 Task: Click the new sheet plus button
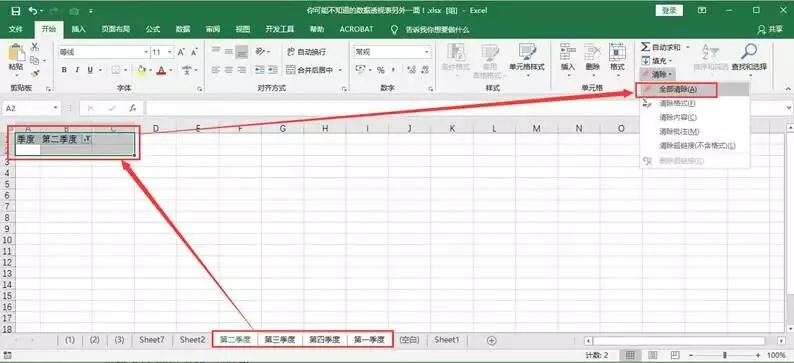point(491,341)
